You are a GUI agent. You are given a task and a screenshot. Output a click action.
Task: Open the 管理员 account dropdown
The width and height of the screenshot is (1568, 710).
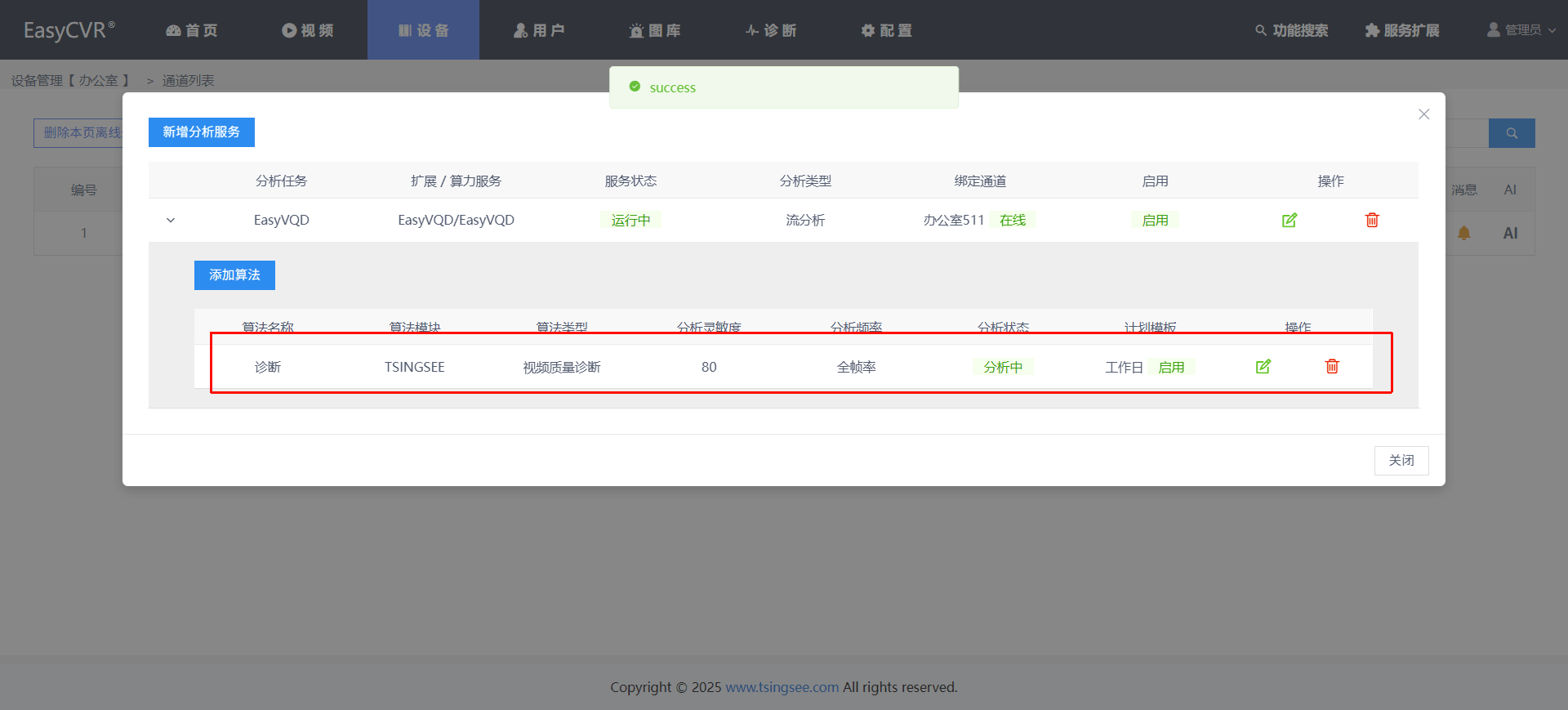pos(1521,30)
